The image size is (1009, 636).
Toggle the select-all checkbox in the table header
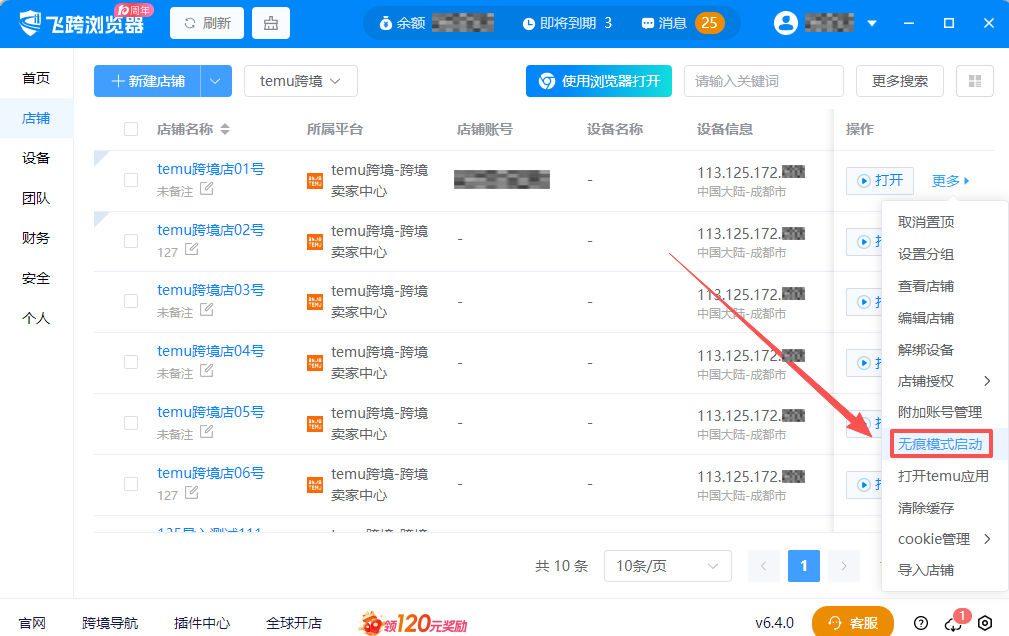(x=130, y=129)
